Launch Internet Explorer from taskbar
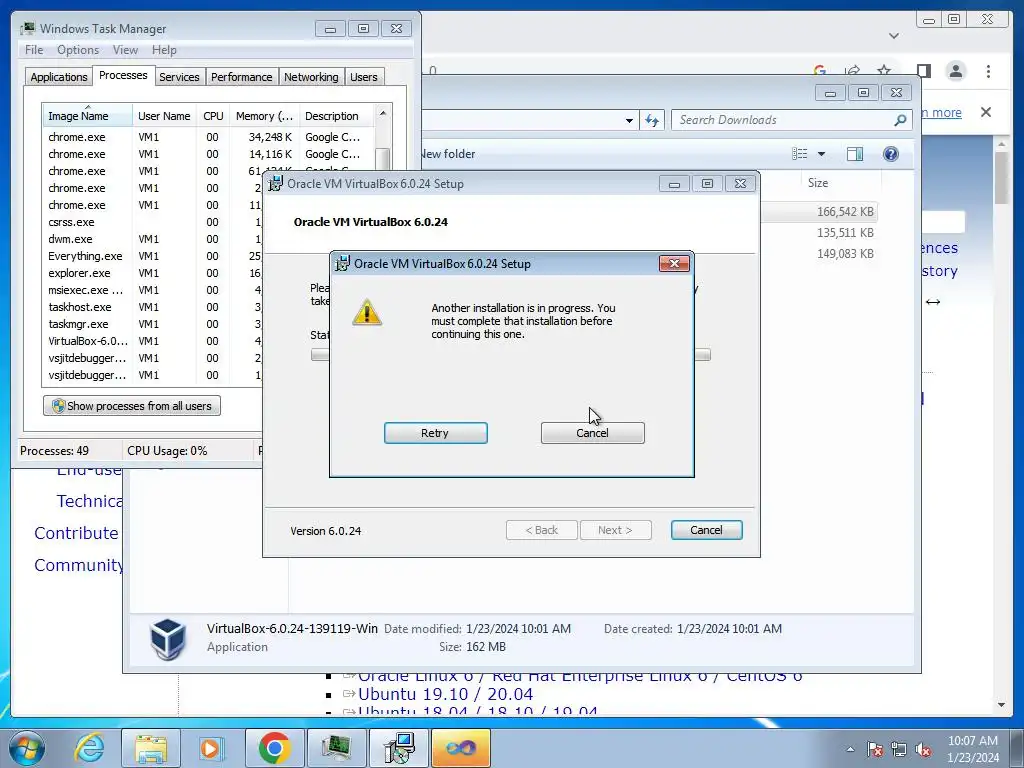Image resolution: width=1024 pixels, height=768 pixels. pos(89,748)
